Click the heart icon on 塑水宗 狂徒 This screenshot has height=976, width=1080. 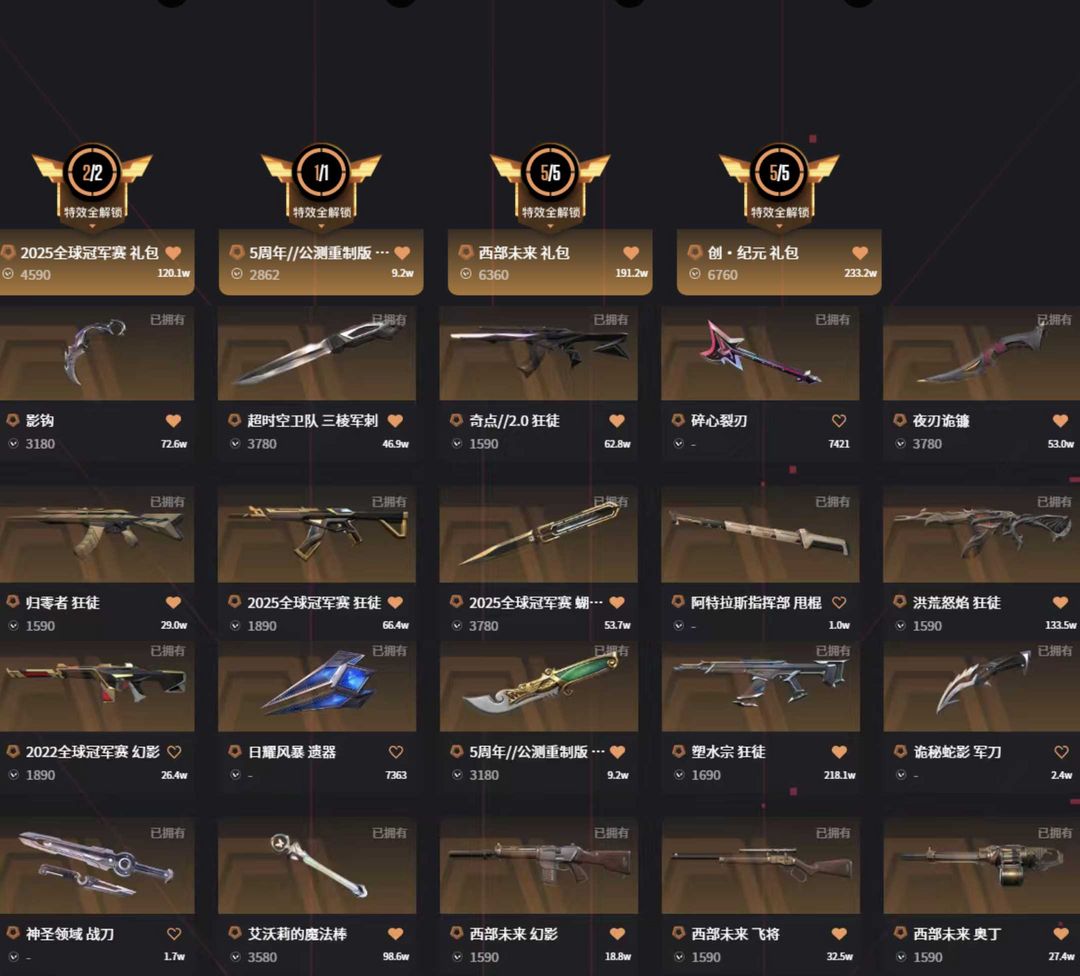[838, 752]
